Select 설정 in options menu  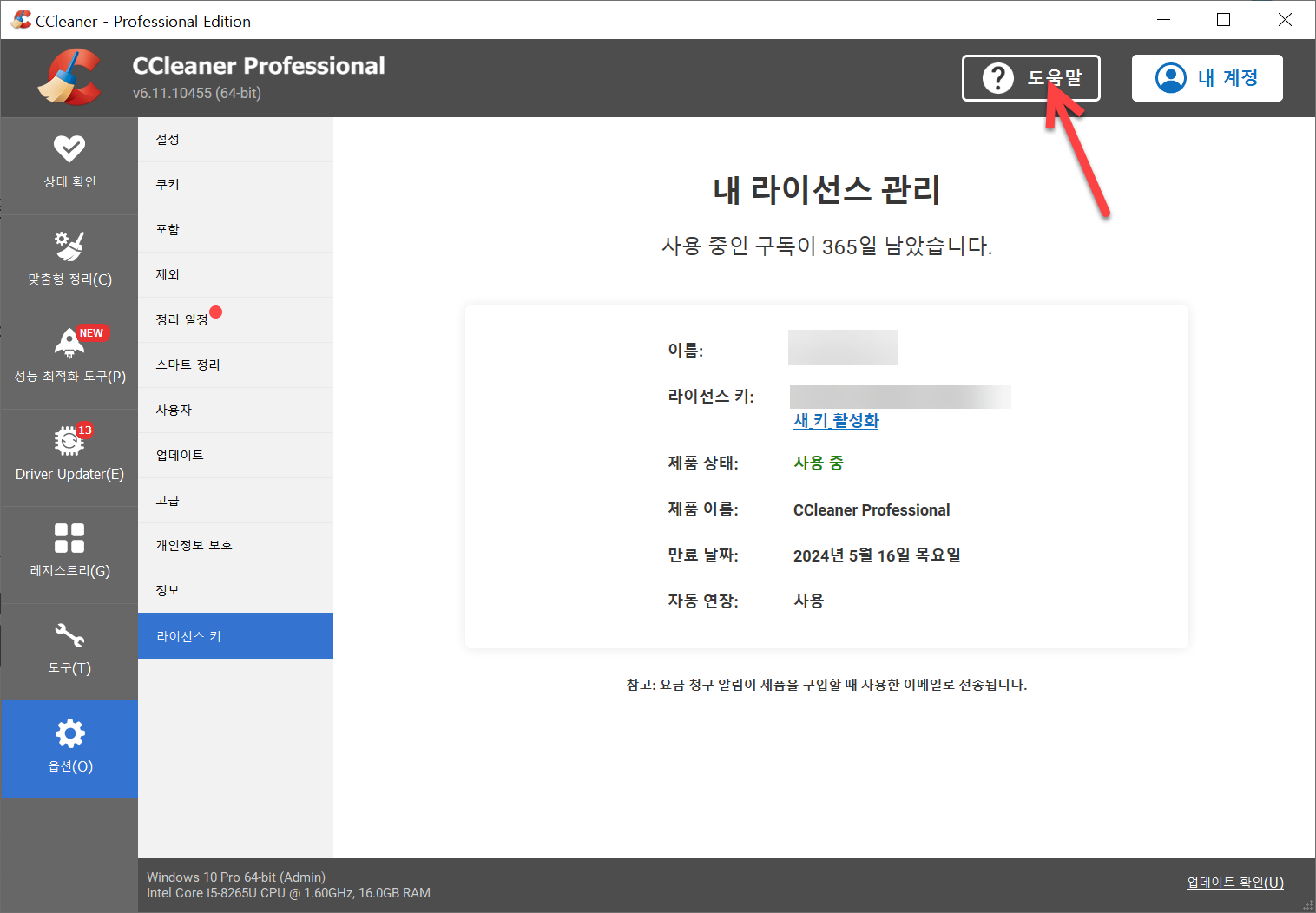[235, 140]
